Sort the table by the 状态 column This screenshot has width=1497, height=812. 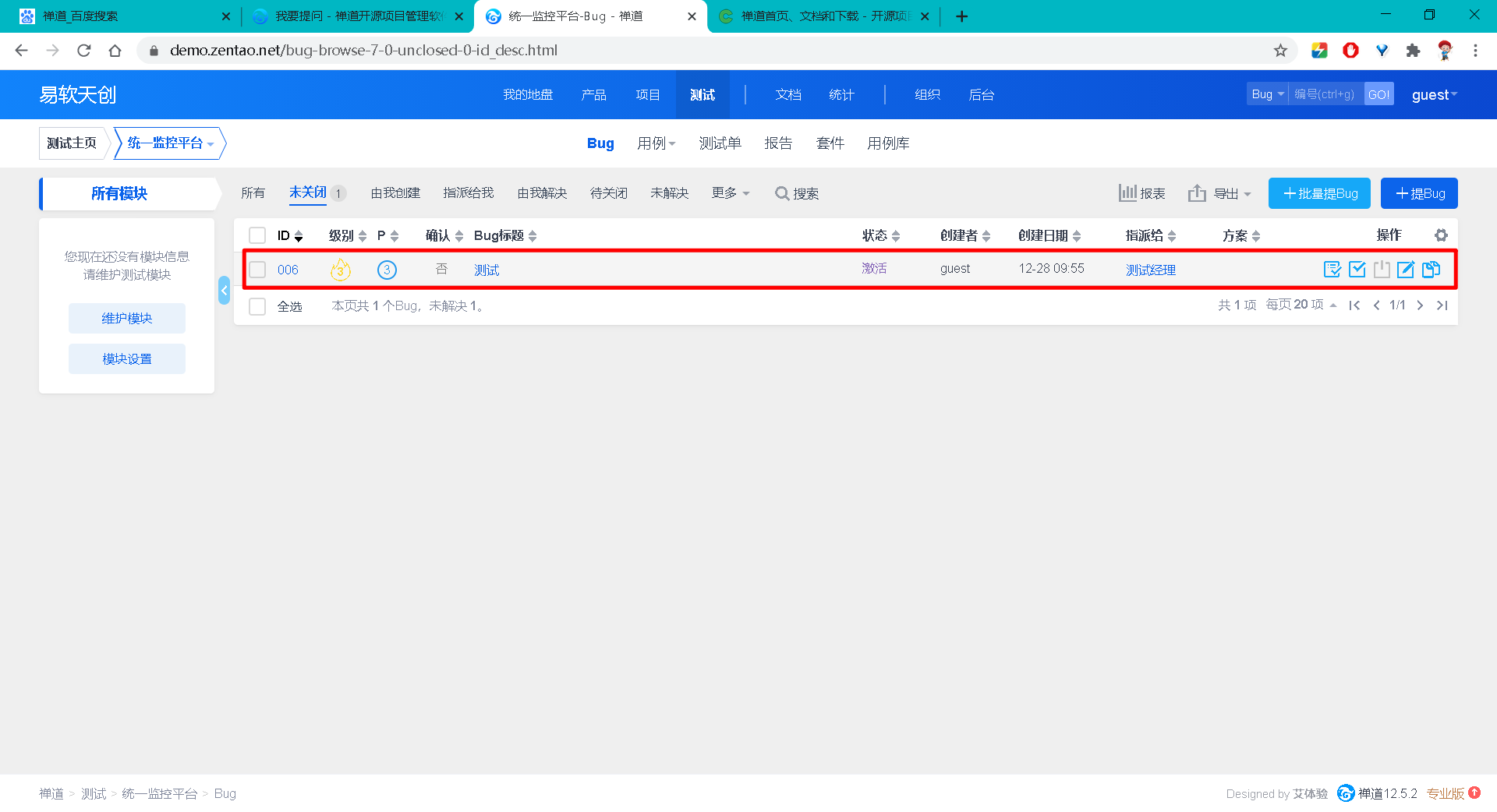(x=881, y=235)
